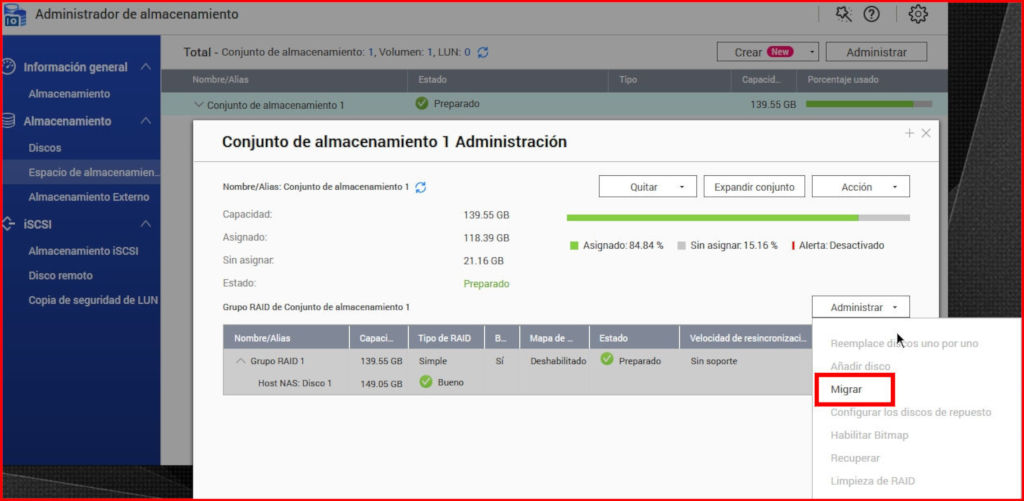
Task: Click the Expandir conjunto button
Action: click(753, 187)
